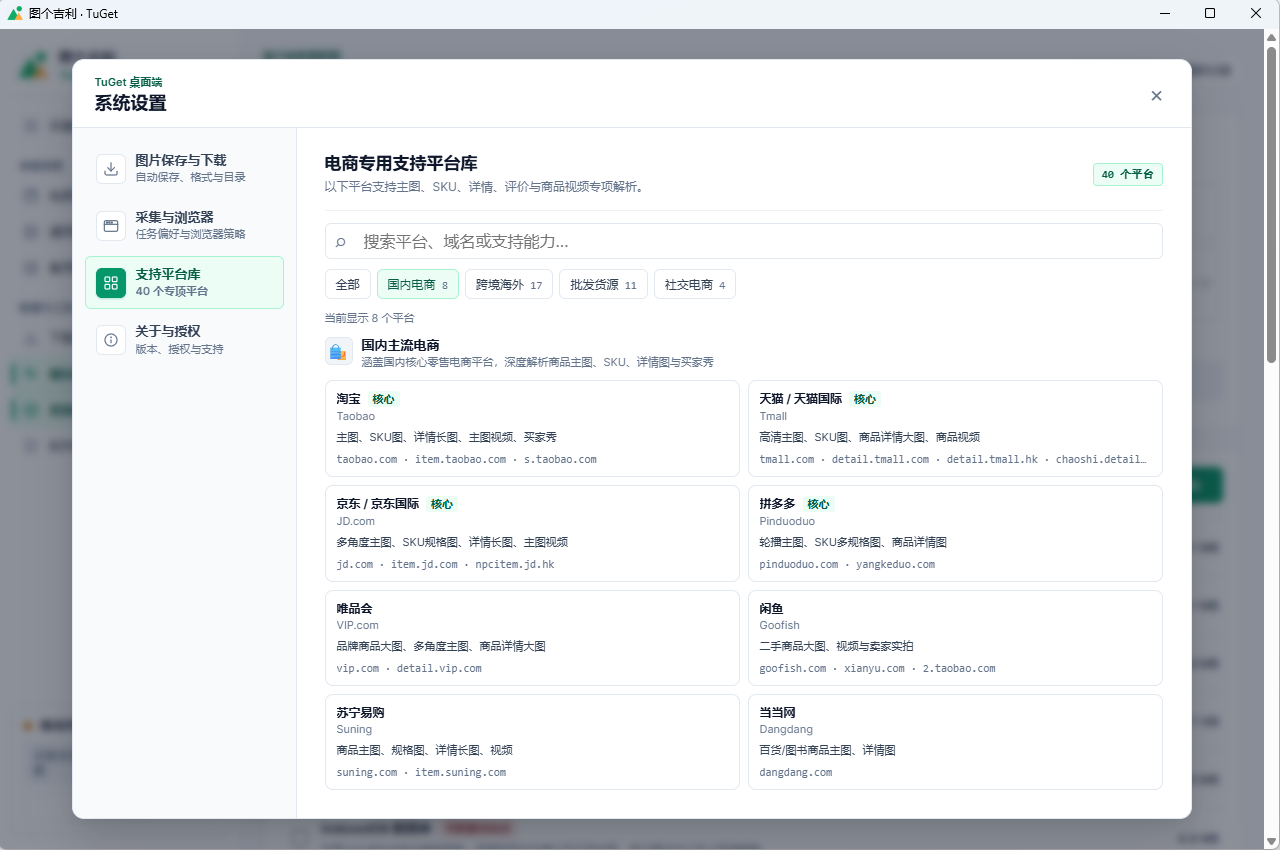The width and height of the screenshot is (1280, 850).
Task: Open the 苏宁易购 Suning platform card
Action: point(532,742)
